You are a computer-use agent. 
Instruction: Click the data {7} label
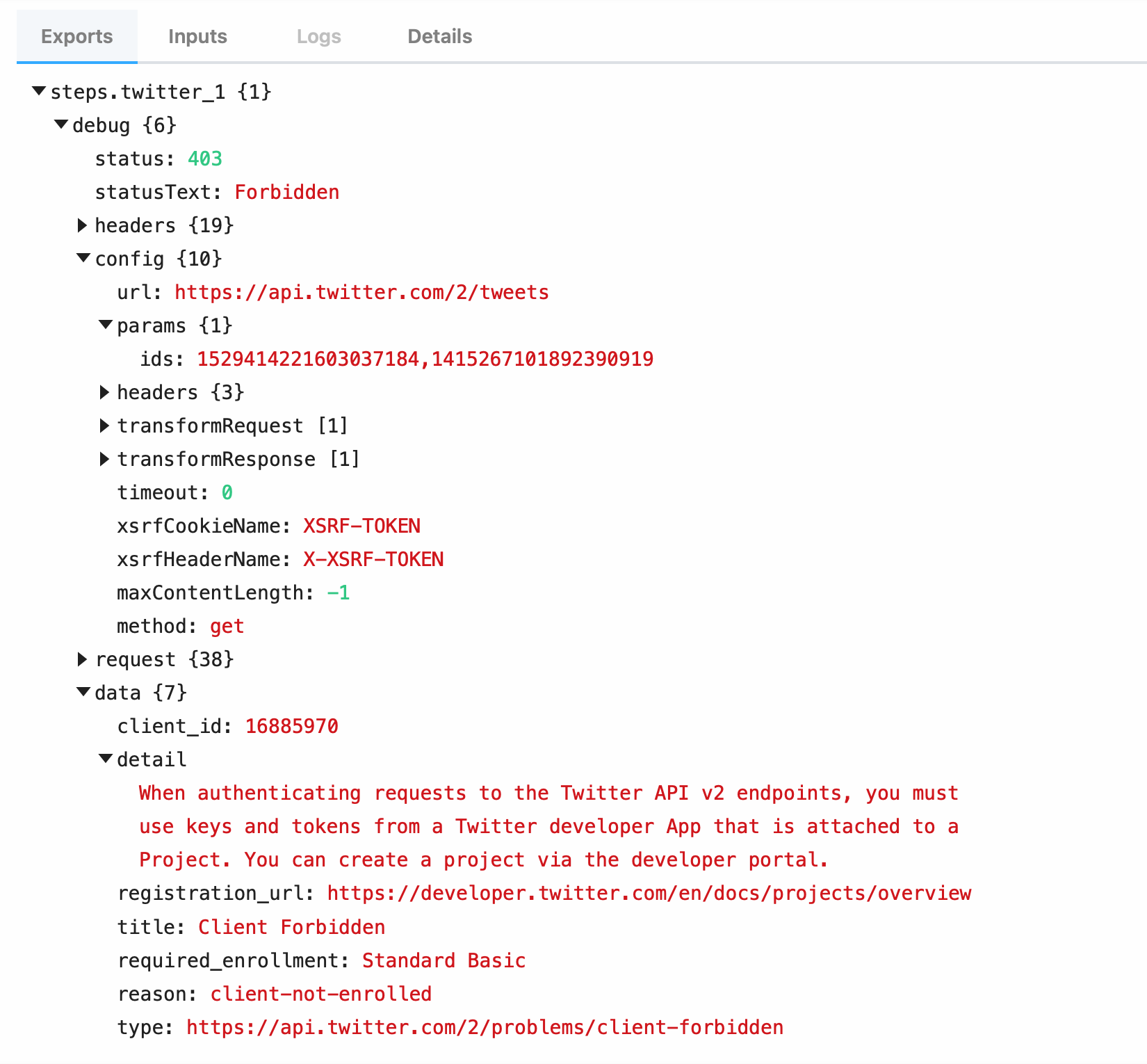pos(141,693)
